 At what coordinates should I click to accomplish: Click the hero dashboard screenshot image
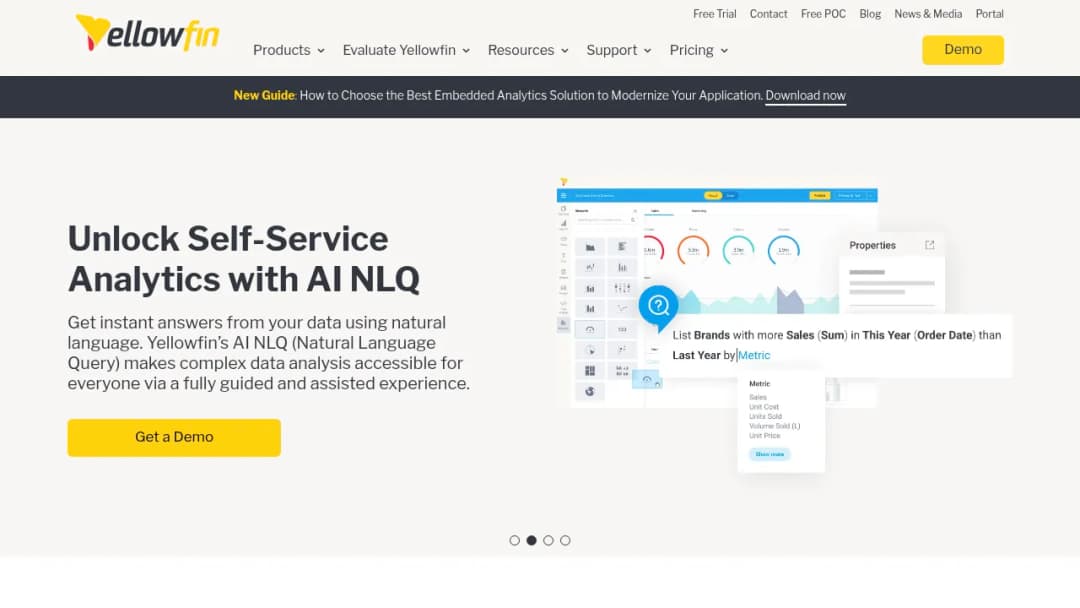pyautogui.click(x=783, y=325)
